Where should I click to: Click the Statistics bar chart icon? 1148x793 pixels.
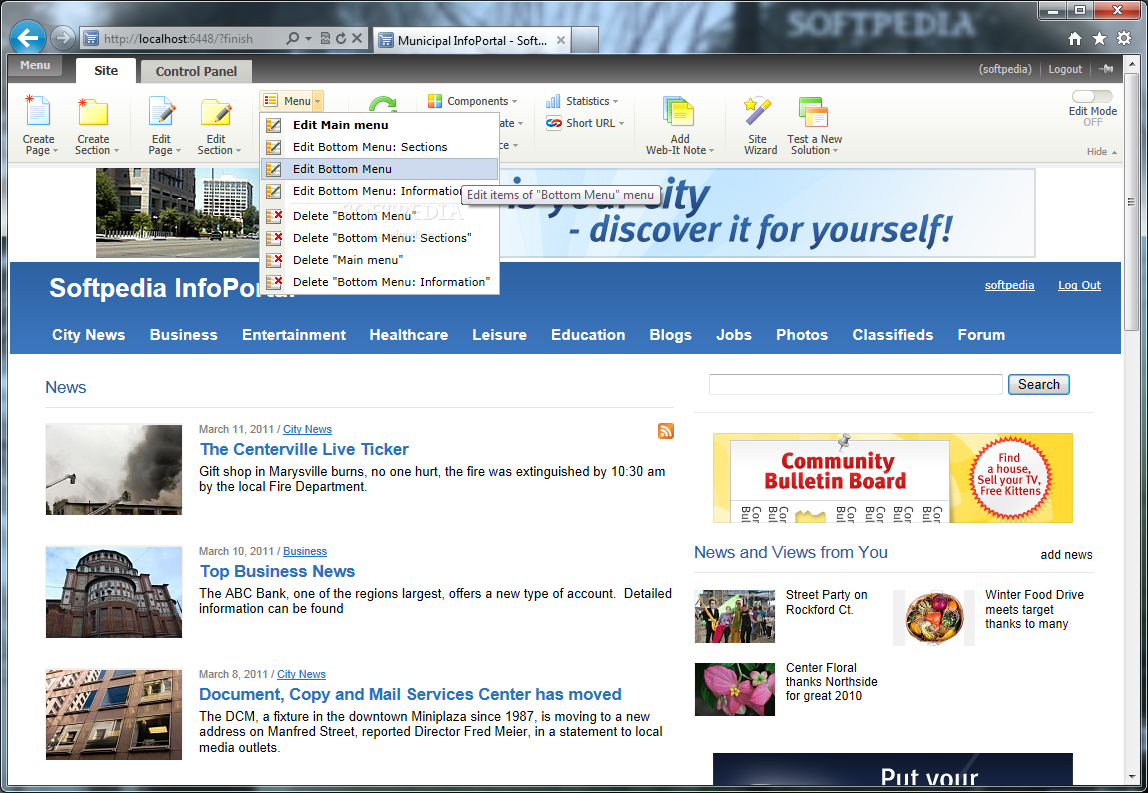[x=554, y=101]
